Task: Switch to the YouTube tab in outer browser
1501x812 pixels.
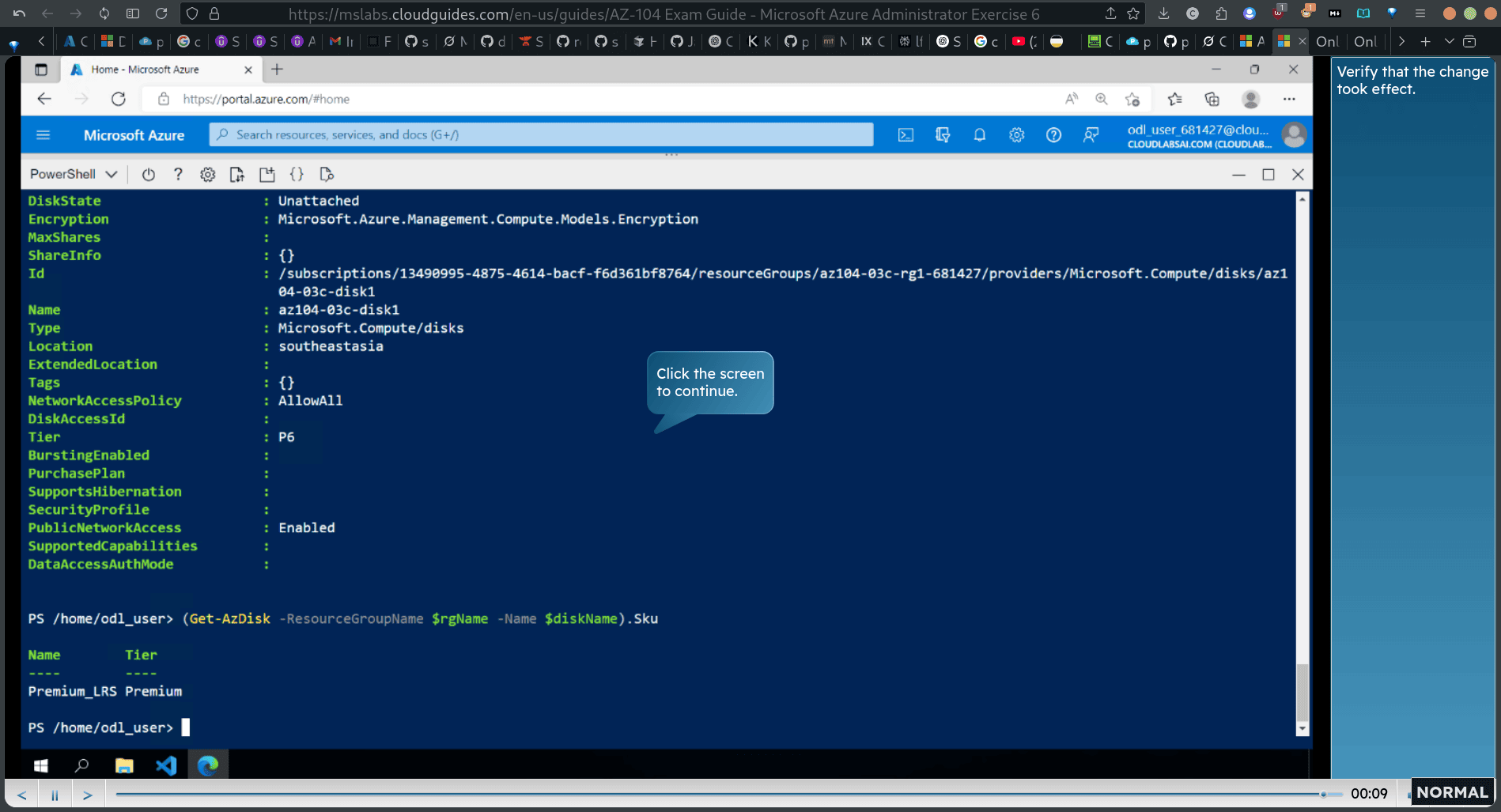Action: click(1025, 41)
